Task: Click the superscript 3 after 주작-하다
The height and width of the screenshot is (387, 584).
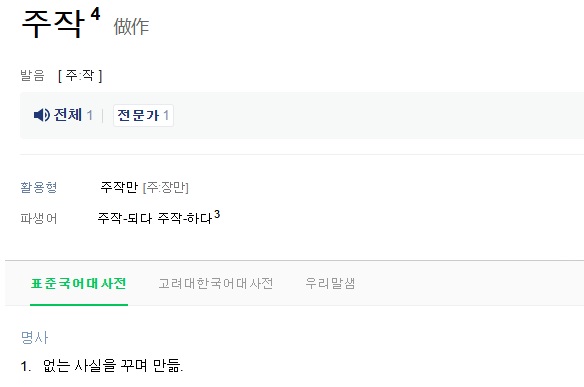Action: coord(217,215)
